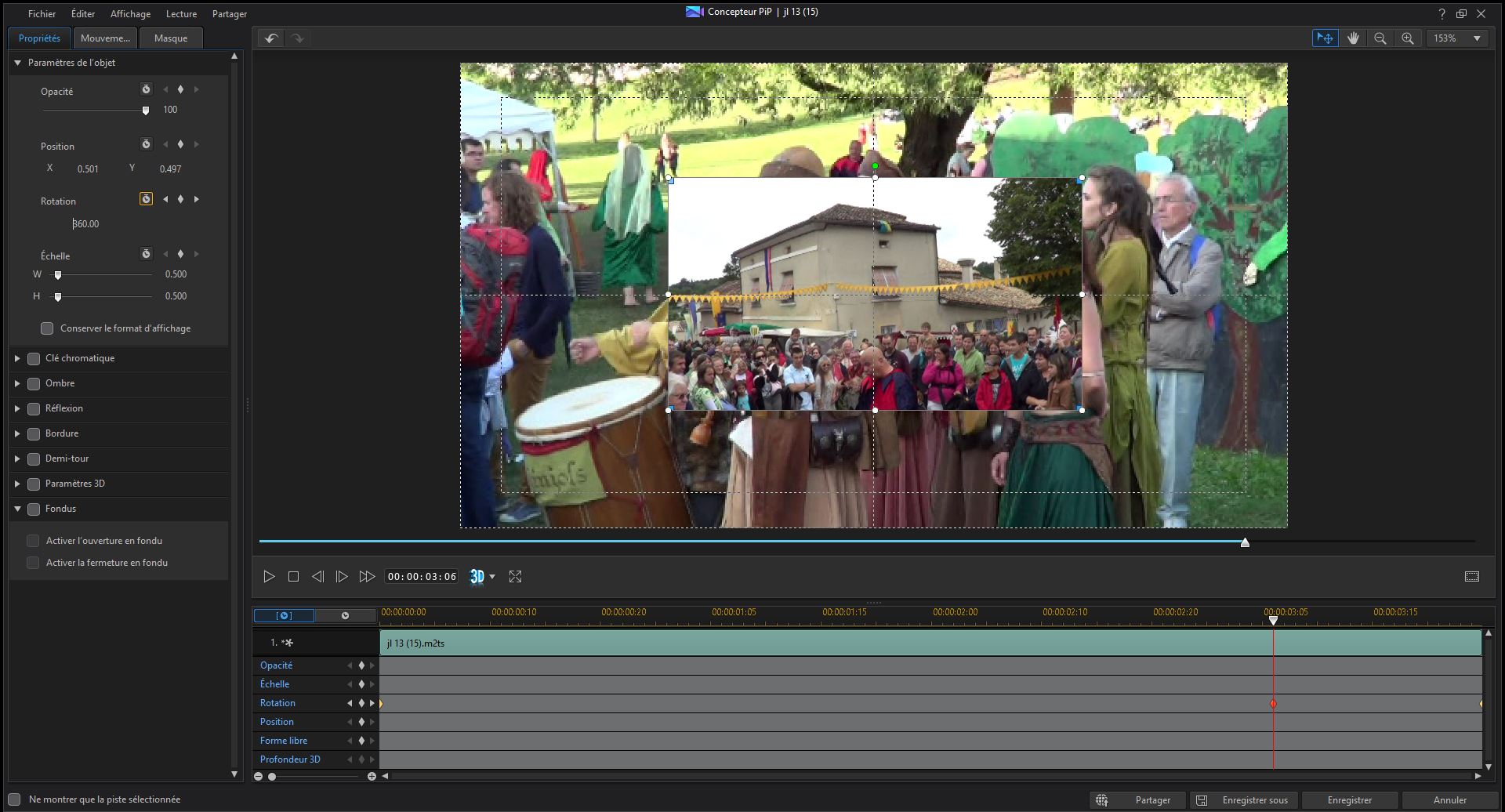Toggle full screen preview icon

(x=515, y=577)
